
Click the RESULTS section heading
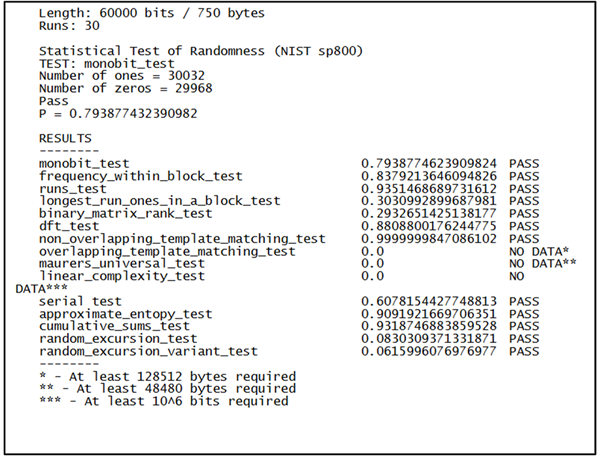click(x=65, y=138)
